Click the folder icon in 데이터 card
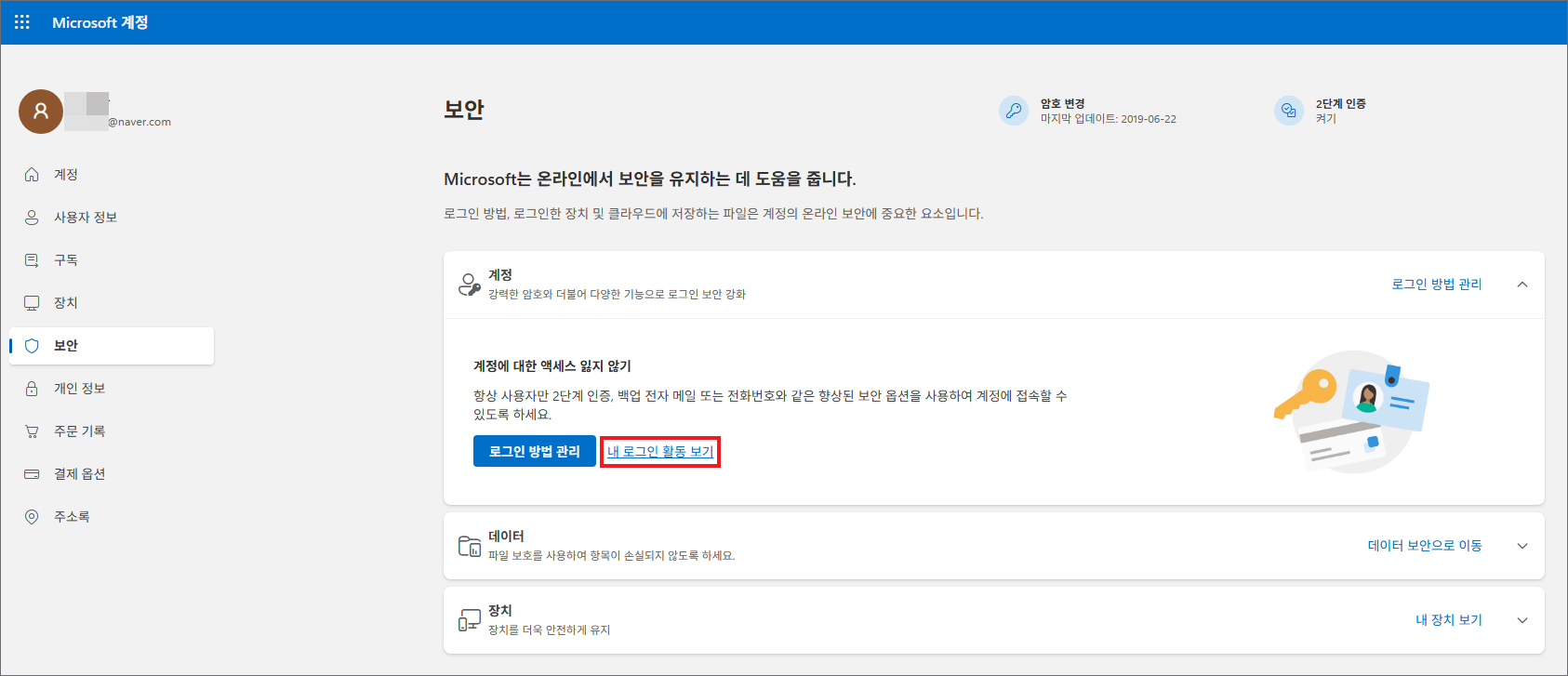The width and height of the screenshot is (1568, 676). (470, 546)
